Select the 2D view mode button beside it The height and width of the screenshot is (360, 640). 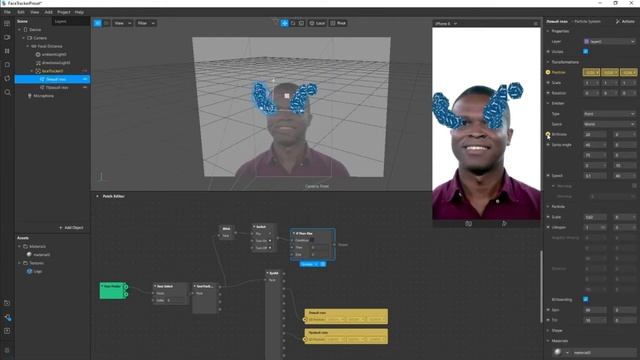click(106, 23)
